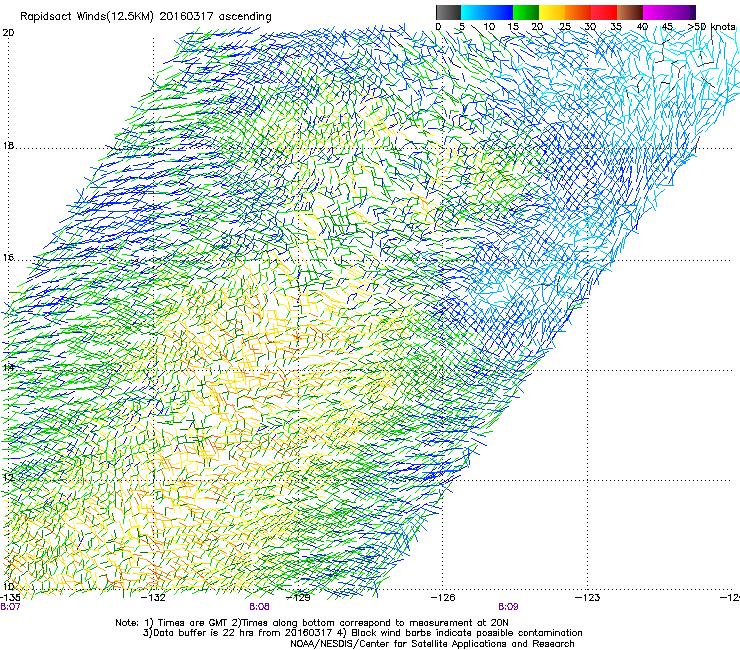The image size is (740, 650).
Task: Click the purple '8:09' time marker
Action: click(508, 607)
